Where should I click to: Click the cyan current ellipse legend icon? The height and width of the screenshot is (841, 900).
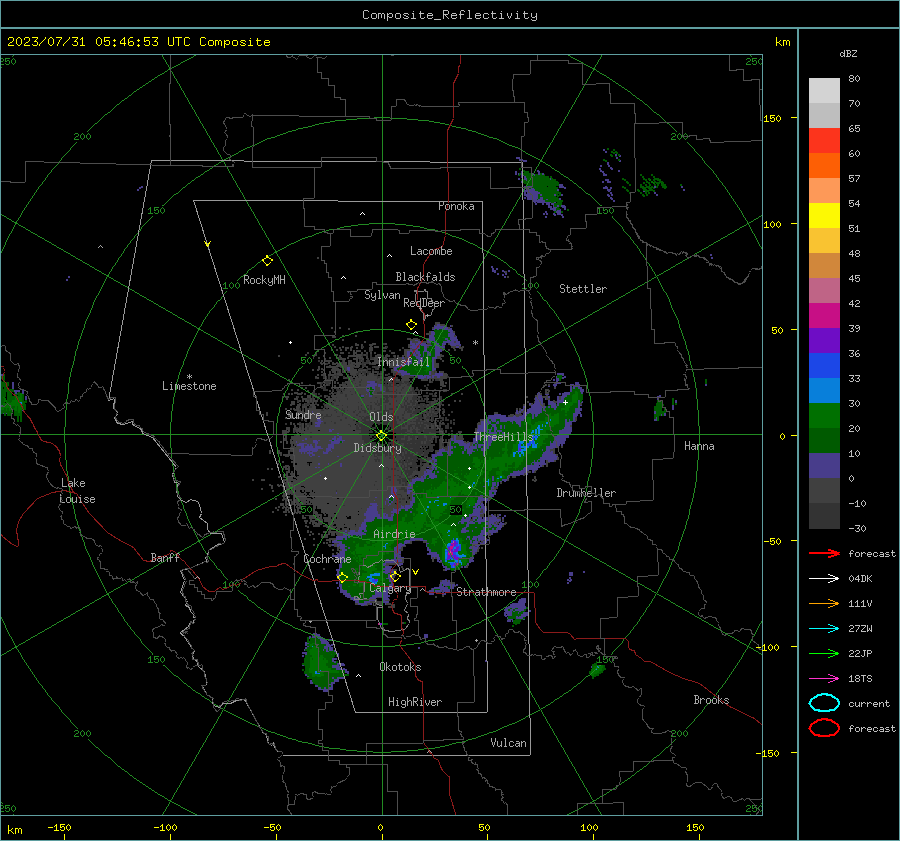[x=824, y=703]
